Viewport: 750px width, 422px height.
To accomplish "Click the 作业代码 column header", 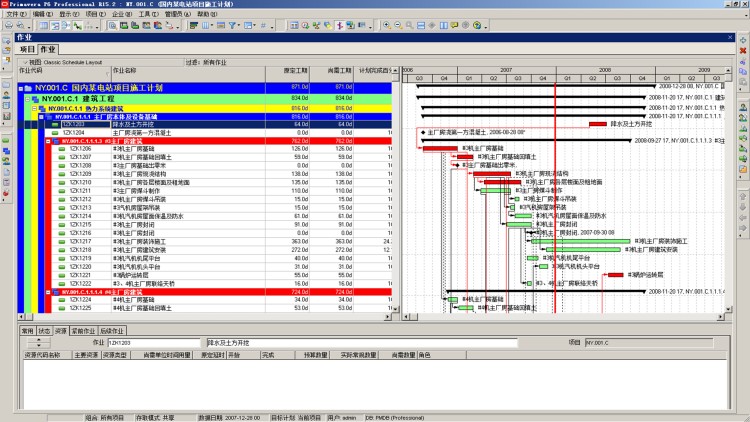I will [64, 74].
